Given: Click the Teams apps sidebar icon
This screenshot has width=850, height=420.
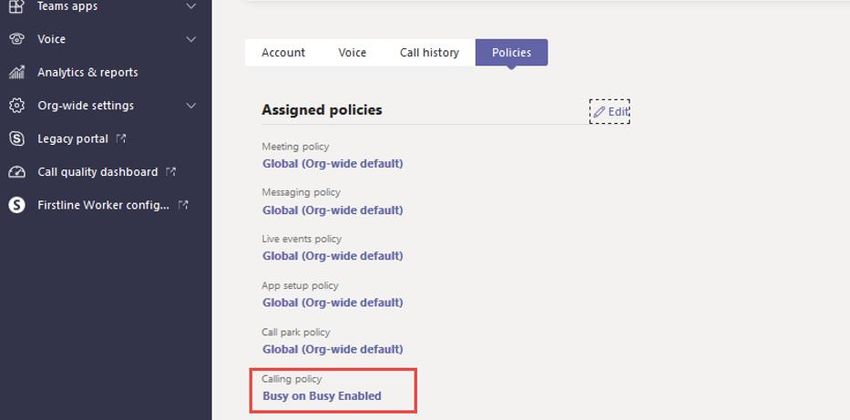Looking at the screenshot, I should point(17,7).
